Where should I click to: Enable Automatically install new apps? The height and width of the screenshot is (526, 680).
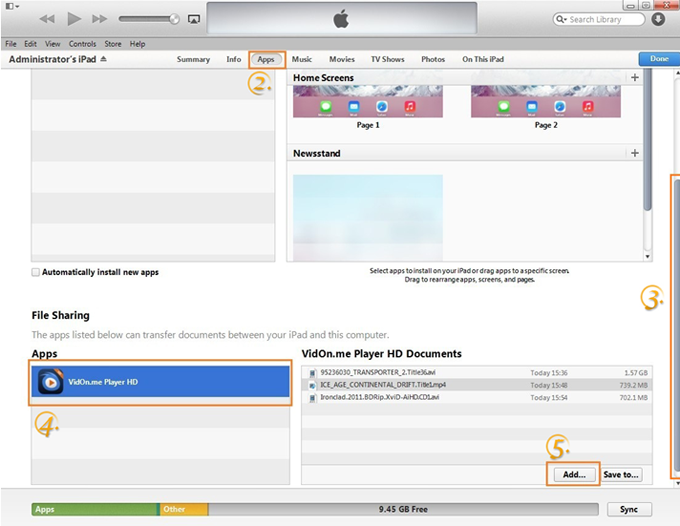[36, 272]
